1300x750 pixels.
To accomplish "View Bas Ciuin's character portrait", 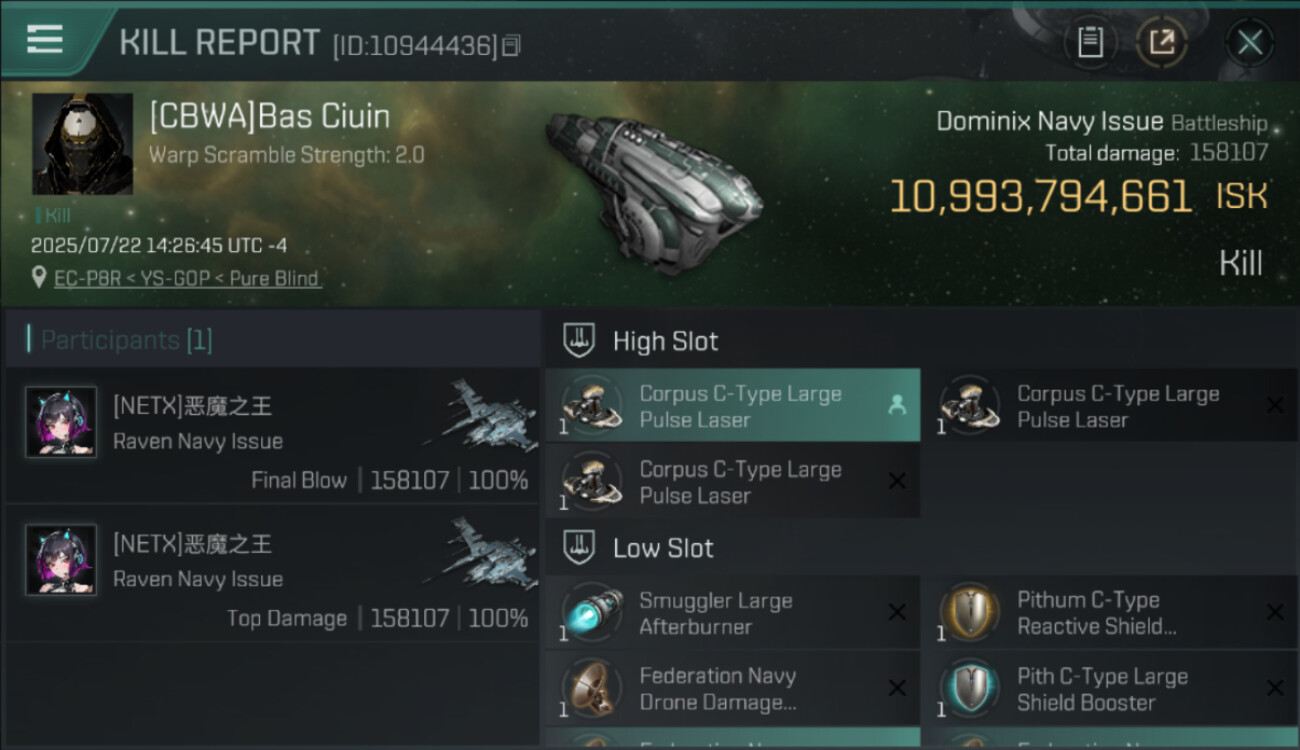I will [82, 144].
